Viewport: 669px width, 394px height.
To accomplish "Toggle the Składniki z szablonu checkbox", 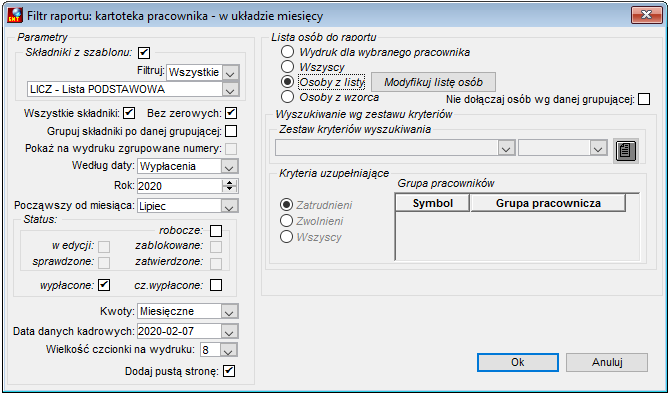I will (x=144, y=53).
